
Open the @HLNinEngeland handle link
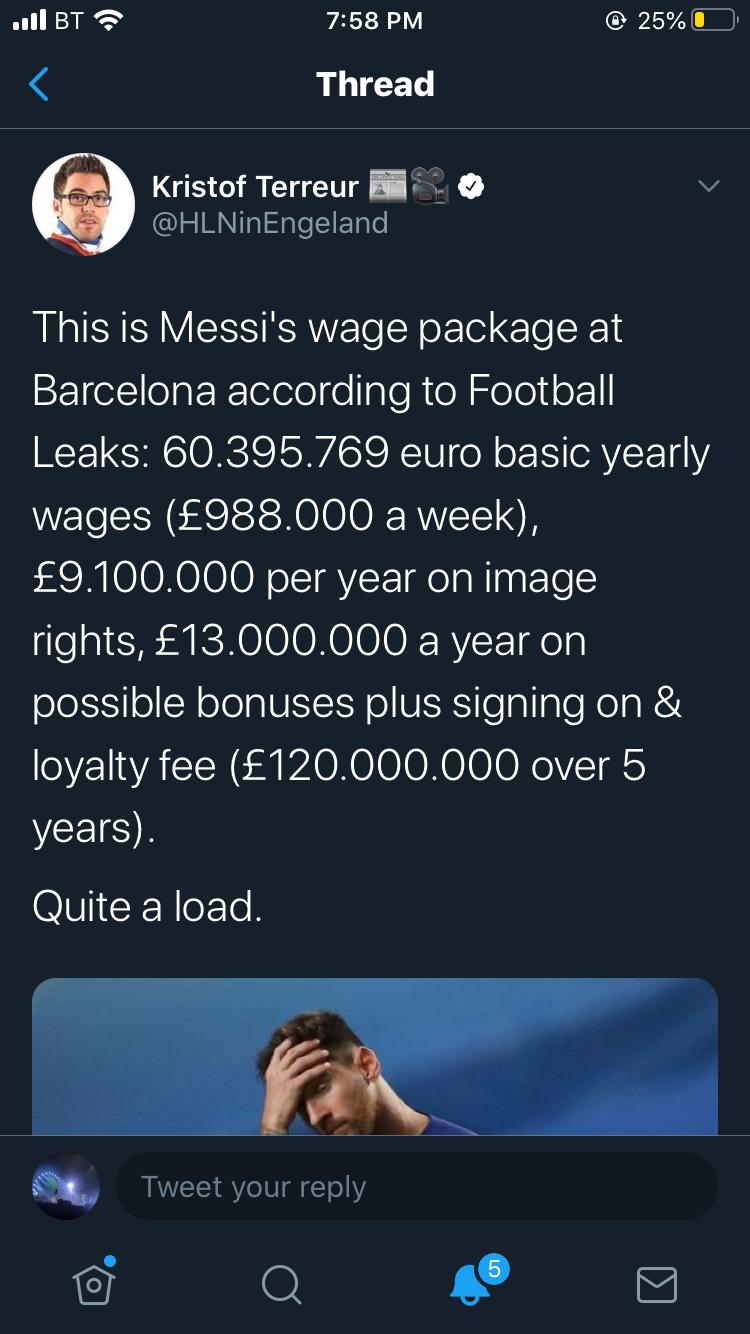(x=269, y=223)
